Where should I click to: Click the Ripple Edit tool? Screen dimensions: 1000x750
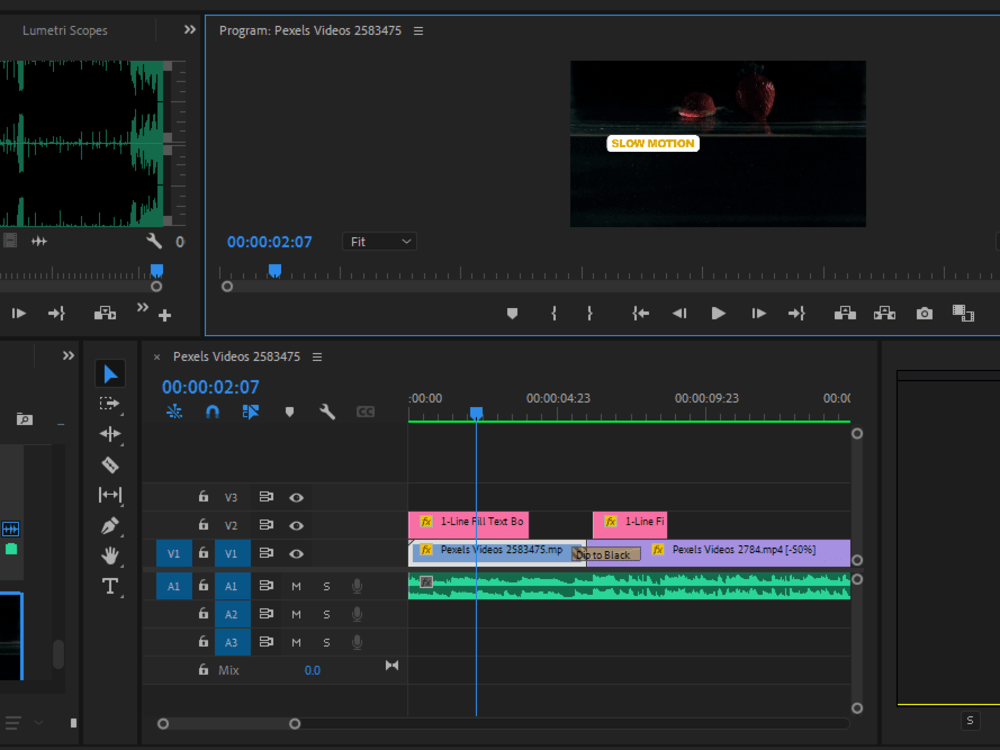click(x=110, y=434)
